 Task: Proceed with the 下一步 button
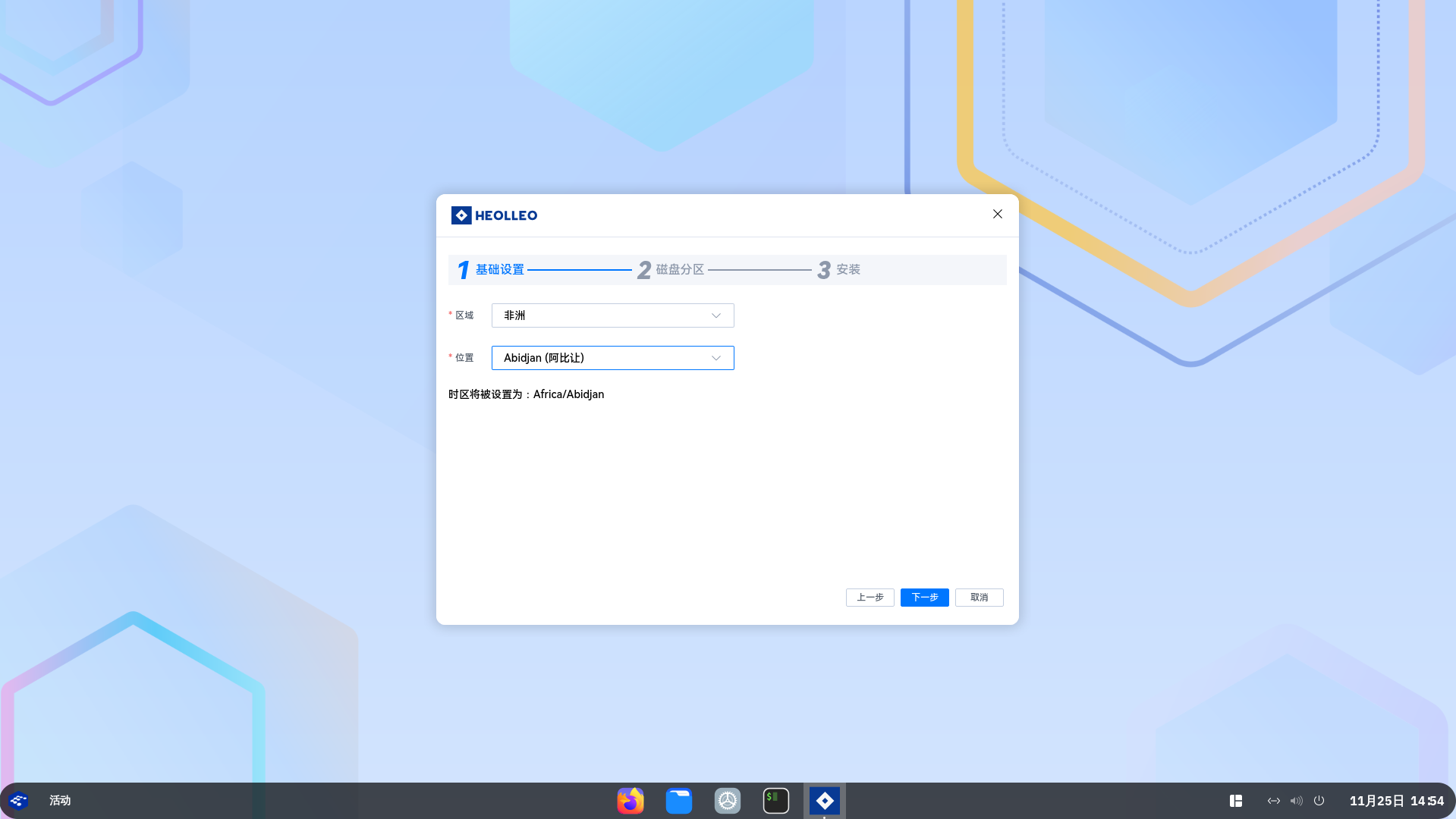tap(924, 598)
